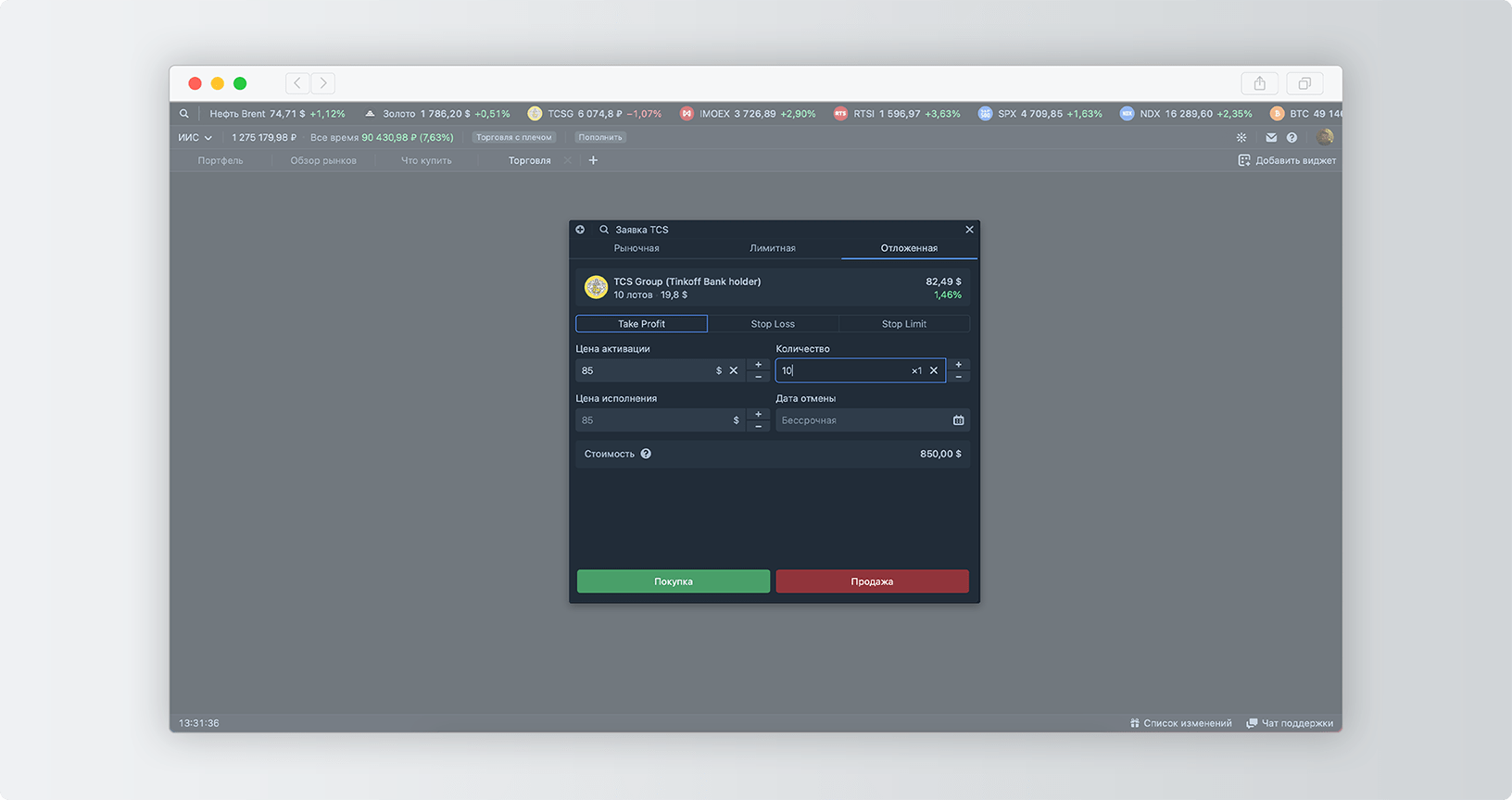Click the red Продажа button

(x=872, y=581)
